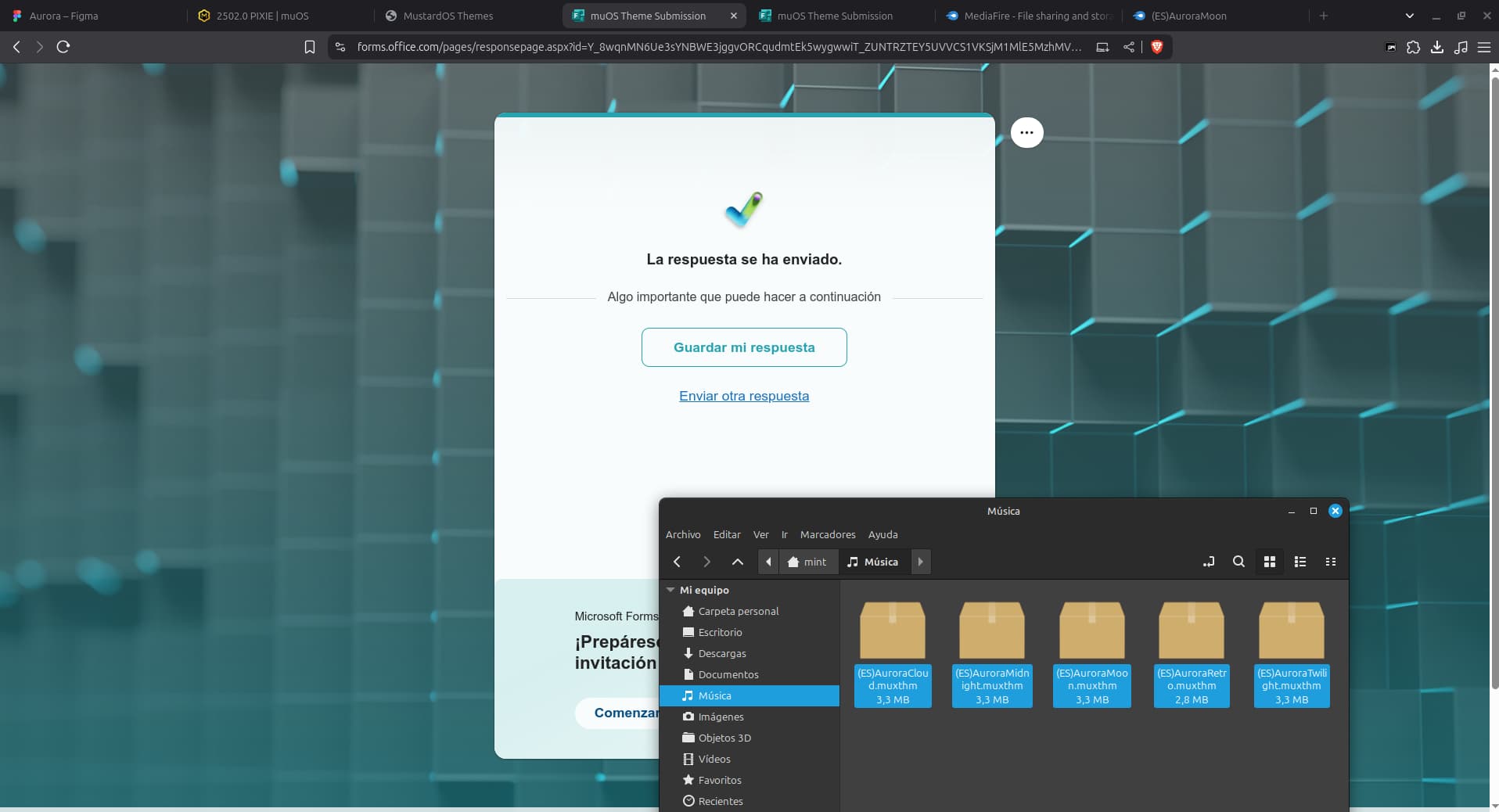Open the Marcadores menu
This screenshot has width=1499, height=812.
click(x=828, y=534)
